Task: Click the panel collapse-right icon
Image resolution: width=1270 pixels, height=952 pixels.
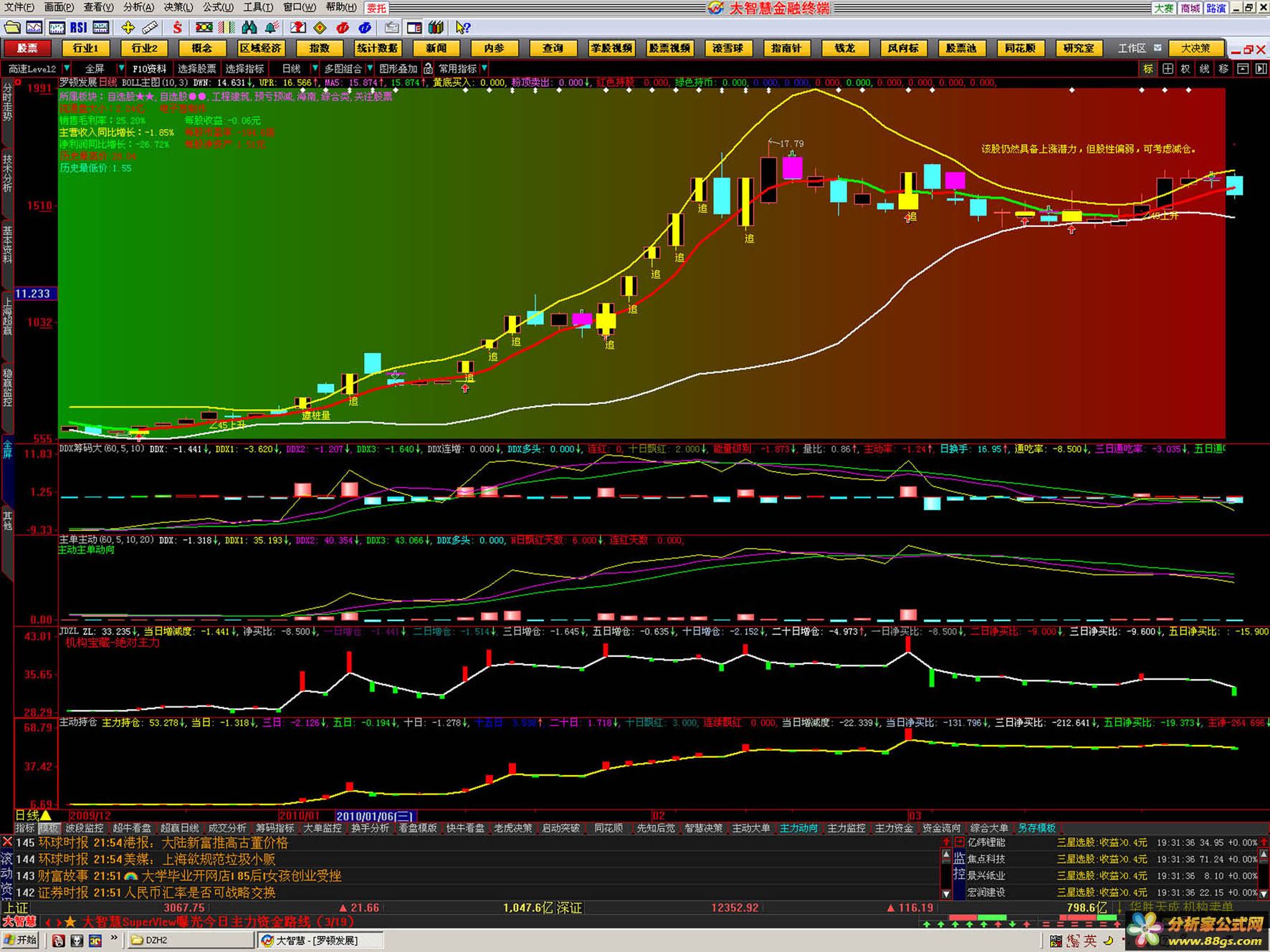Action: (1261, 69)
